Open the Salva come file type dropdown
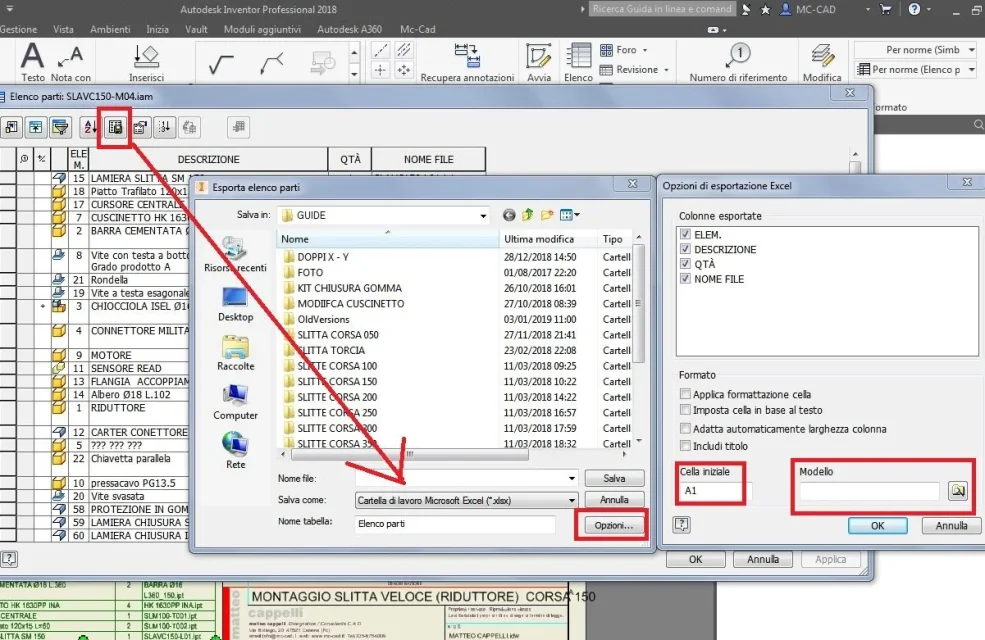985x640 pixels. click(x=572, y=501)
